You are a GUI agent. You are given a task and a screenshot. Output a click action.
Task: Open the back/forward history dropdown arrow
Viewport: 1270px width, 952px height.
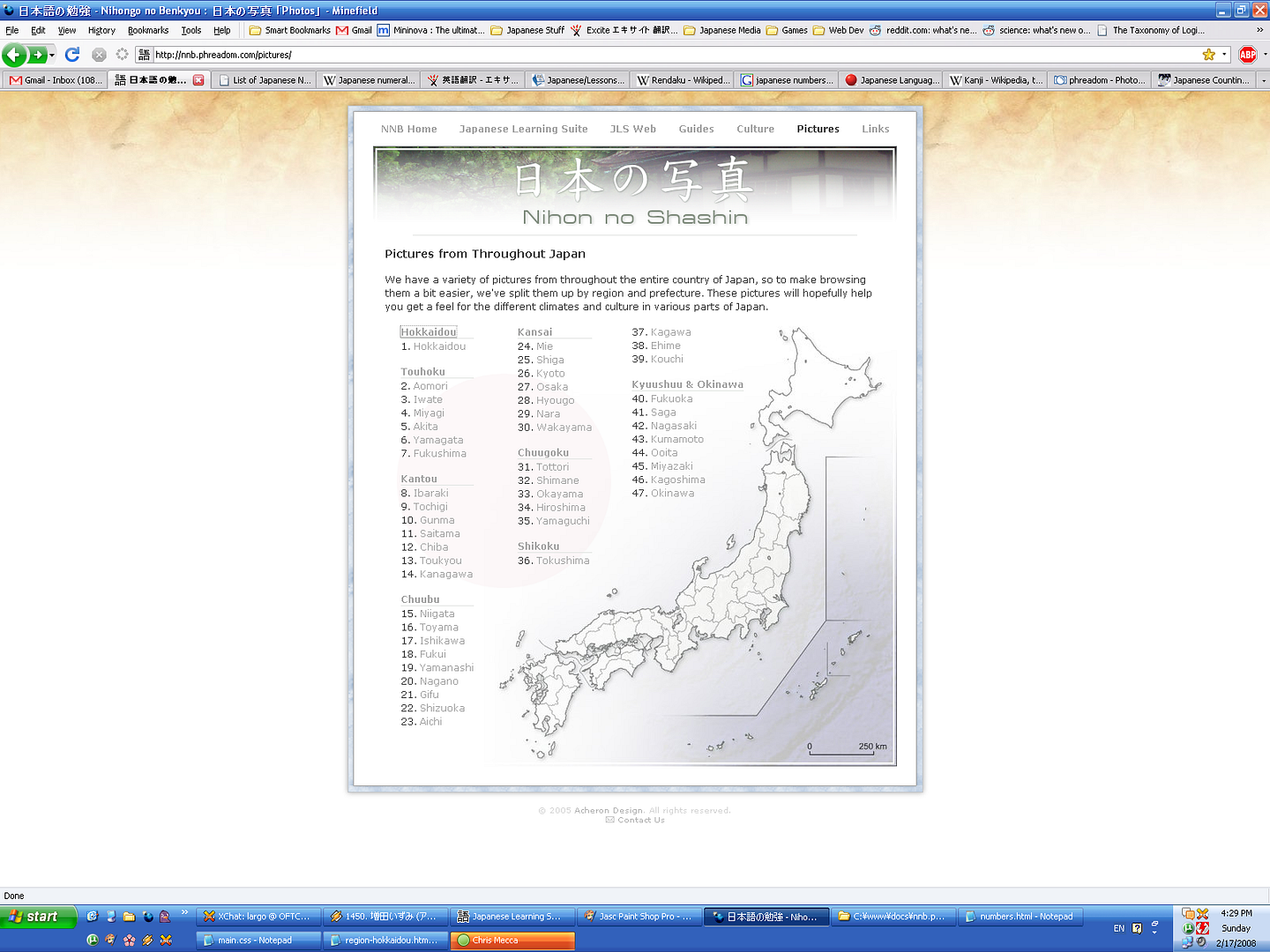pyautogui.click(x=52, y=55)
